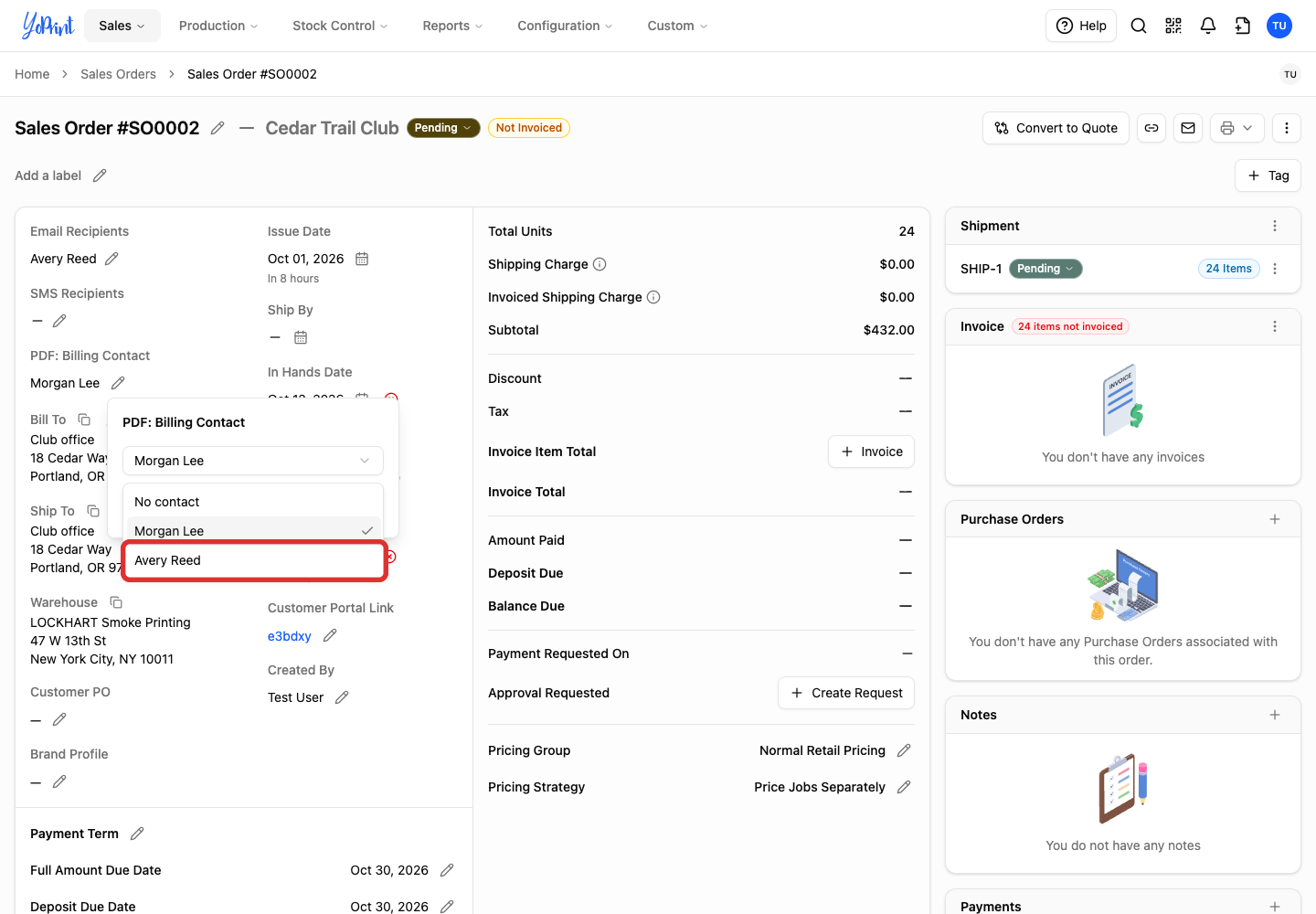
Task: Open the Reports menu
Action: tap(452, 26)
